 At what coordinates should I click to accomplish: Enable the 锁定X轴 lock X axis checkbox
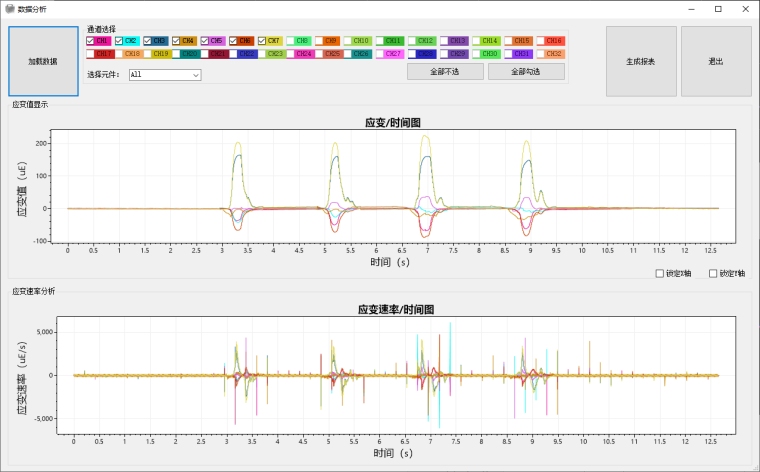click(658, 274)
